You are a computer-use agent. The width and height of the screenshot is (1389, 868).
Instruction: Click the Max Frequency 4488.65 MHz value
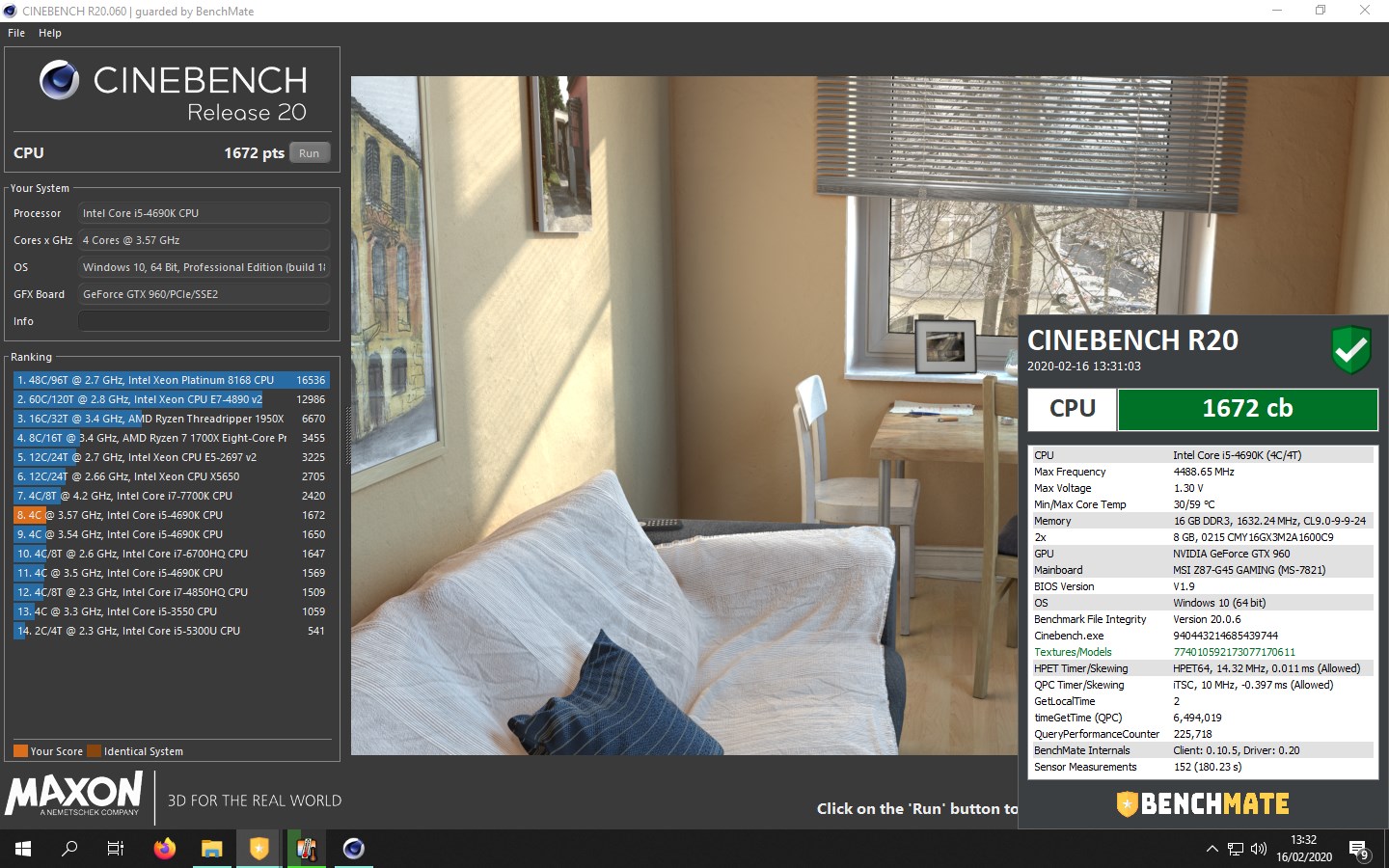1204,472
